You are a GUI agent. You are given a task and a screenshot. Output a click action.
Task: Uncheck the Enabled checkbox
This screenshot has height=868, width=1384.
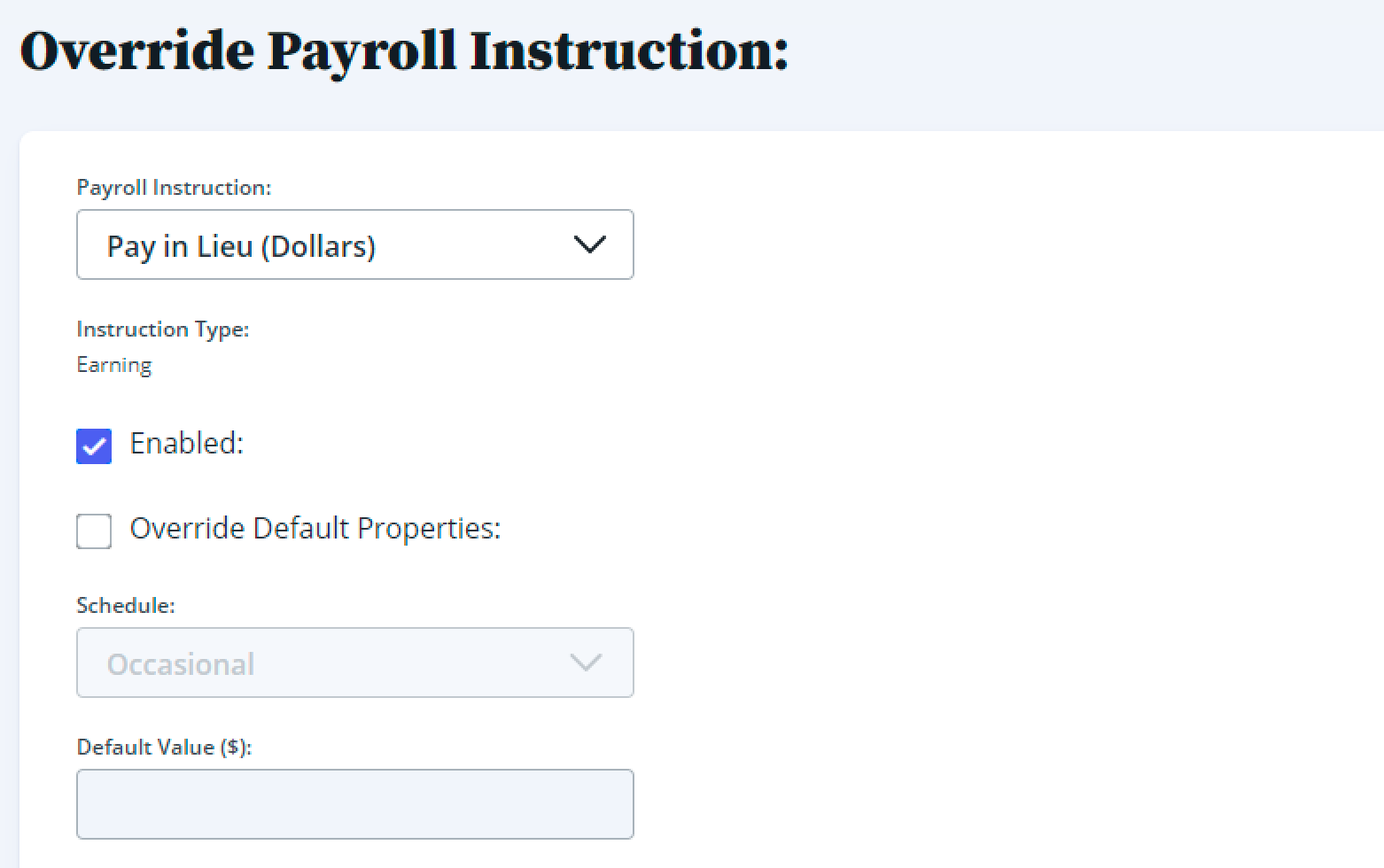94,446
